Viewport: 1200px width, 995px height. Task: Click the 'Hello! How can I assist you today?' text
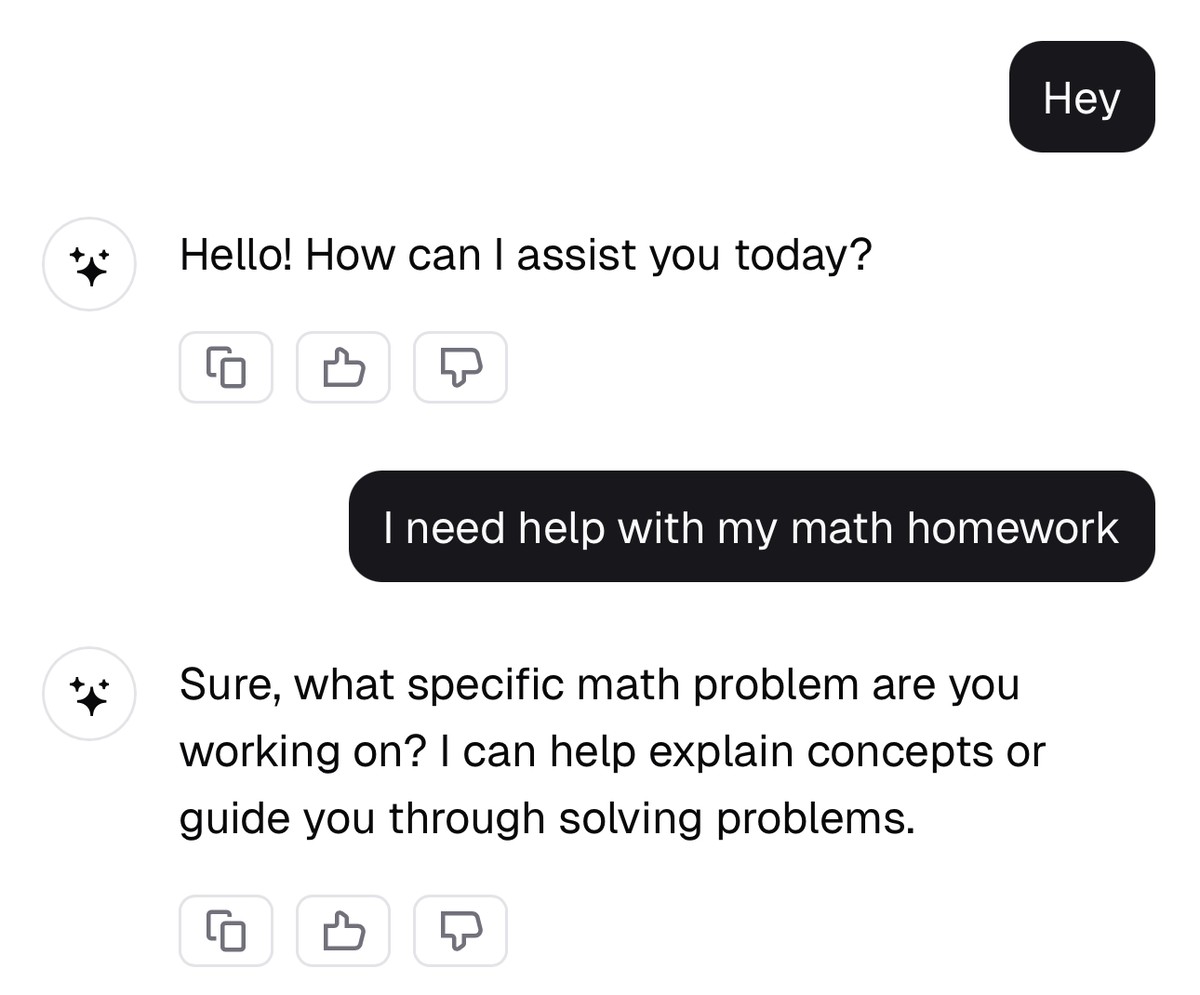[526, 256]
